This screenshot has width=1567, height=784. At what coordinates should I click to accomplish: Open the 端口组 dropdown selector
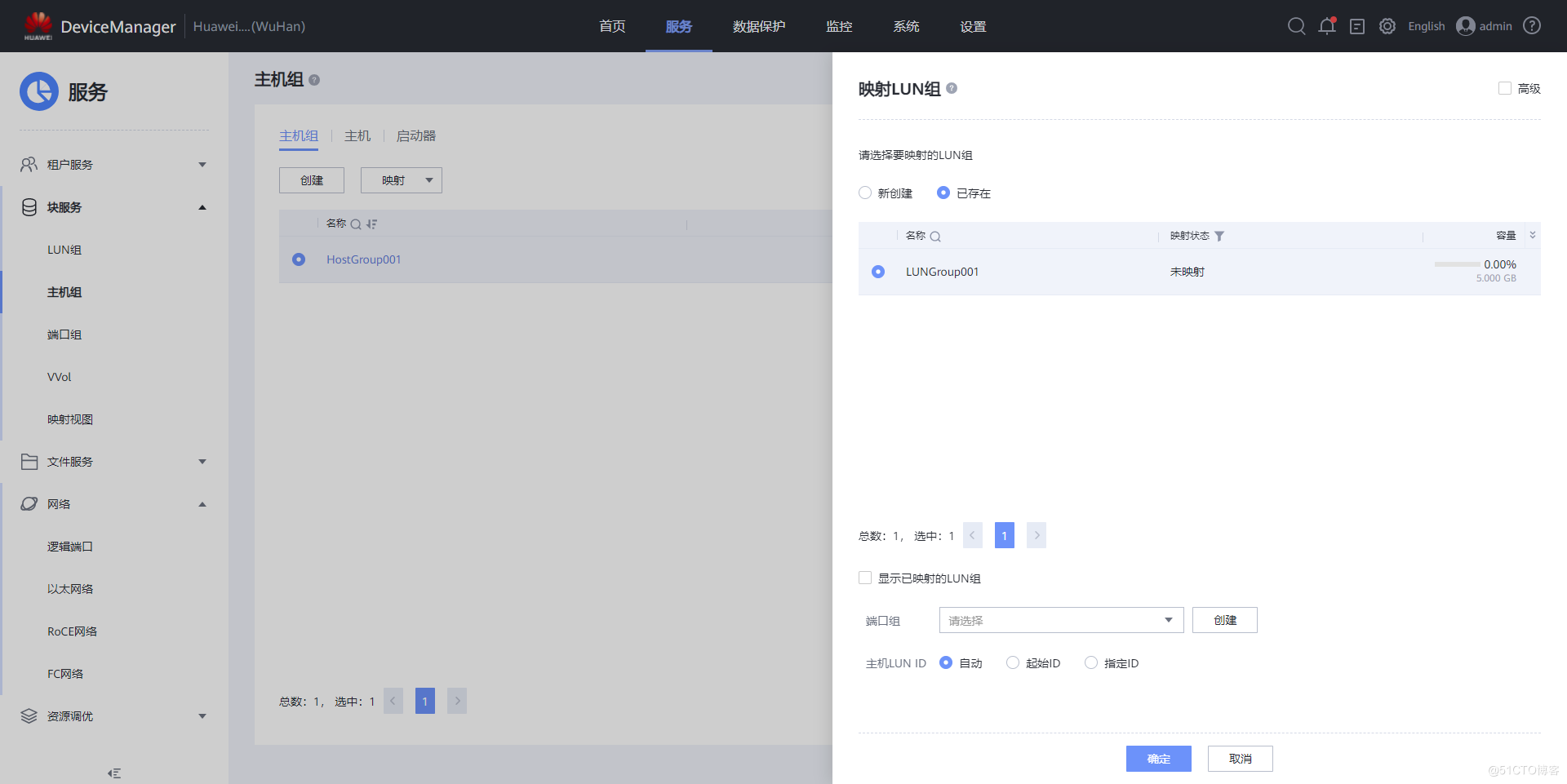[1061, 620]
